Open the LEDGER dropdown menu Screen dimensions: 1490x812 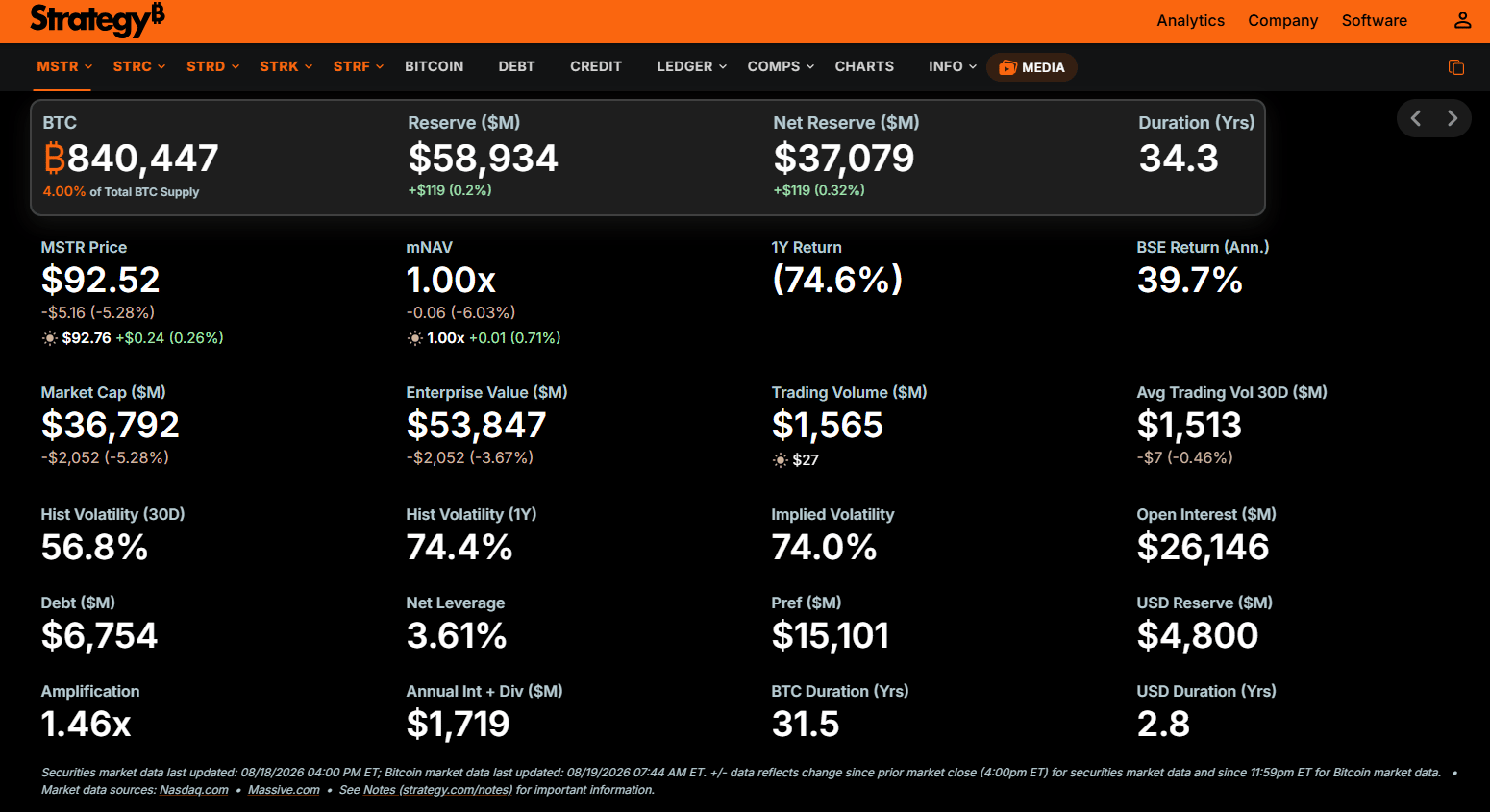(x=692, y=66)
